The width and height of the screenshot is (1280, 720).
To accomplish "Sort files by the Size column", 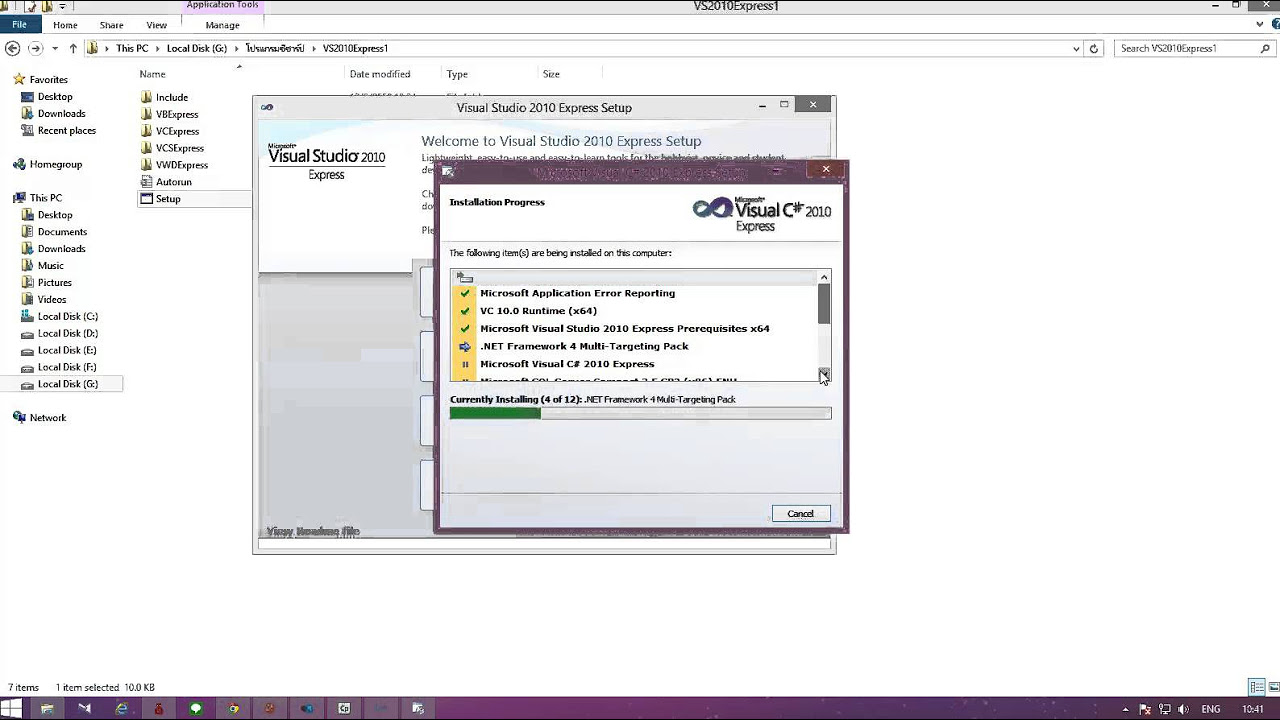I will click(551, 74).
